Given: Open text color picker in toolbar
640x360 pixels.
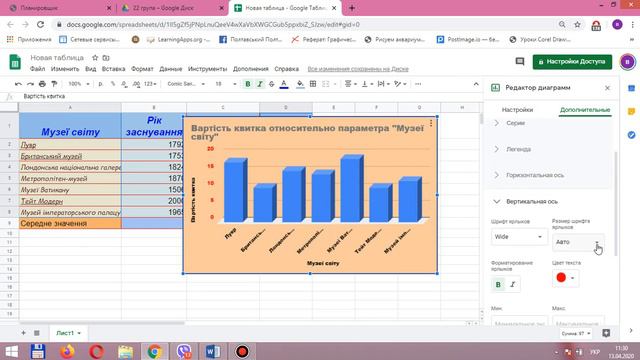Looking at the screenshot, I should click(x=284, y=84).
